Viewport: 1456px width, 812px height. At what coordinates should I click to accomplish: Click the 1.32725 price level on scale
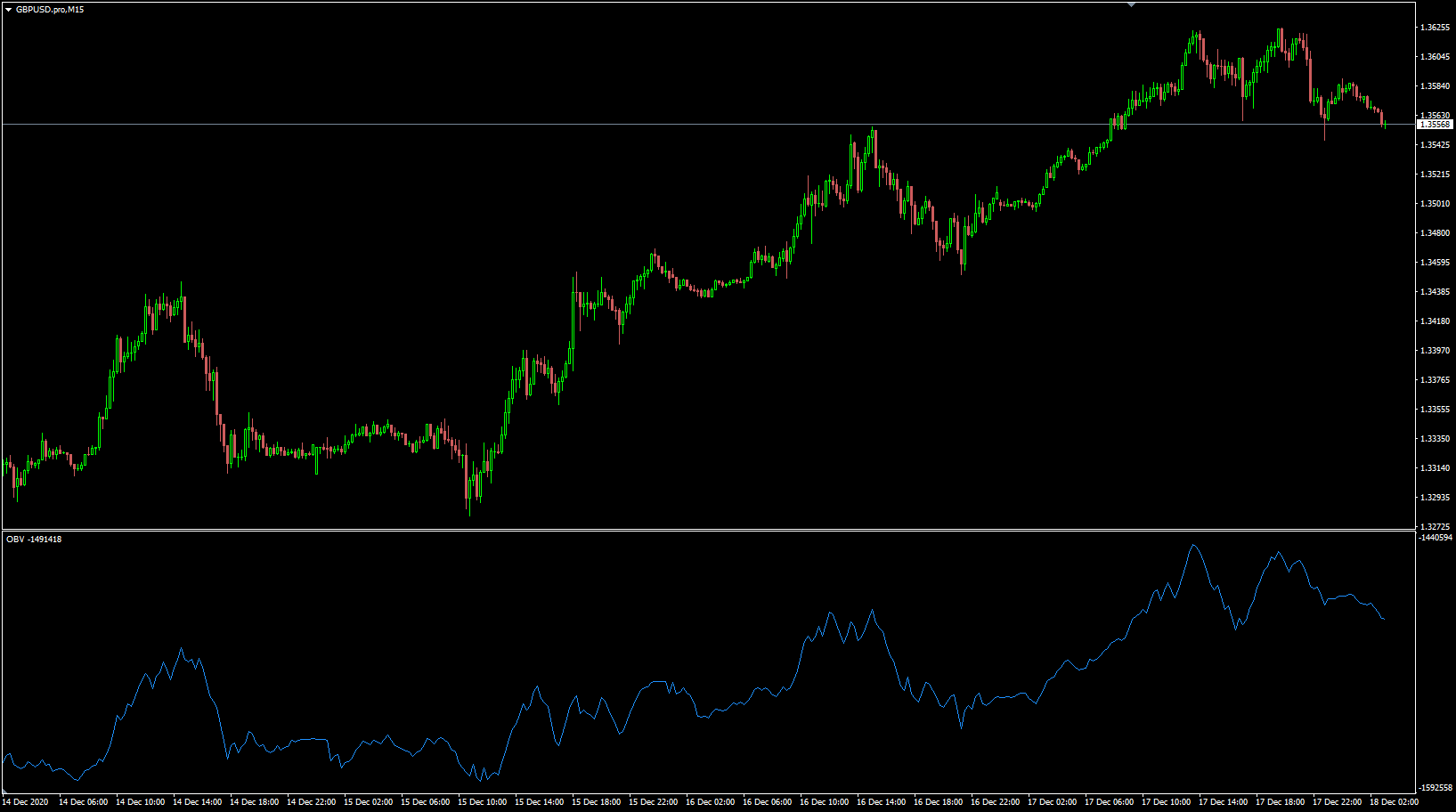(x=1436, y=524)
